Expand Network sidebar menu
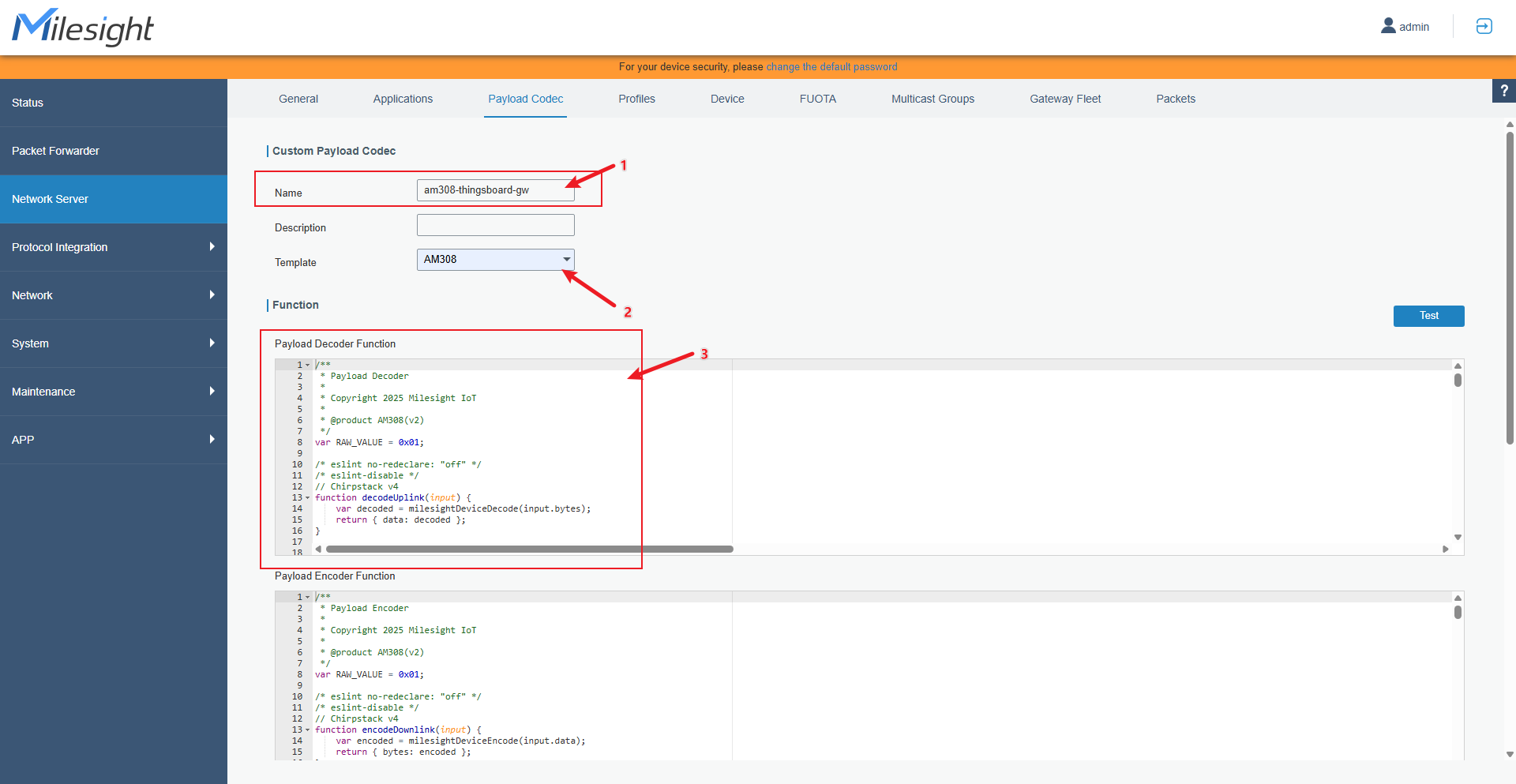Viewport: 1516px width, 784px height. pyautogui.click(x=114, y=295)
